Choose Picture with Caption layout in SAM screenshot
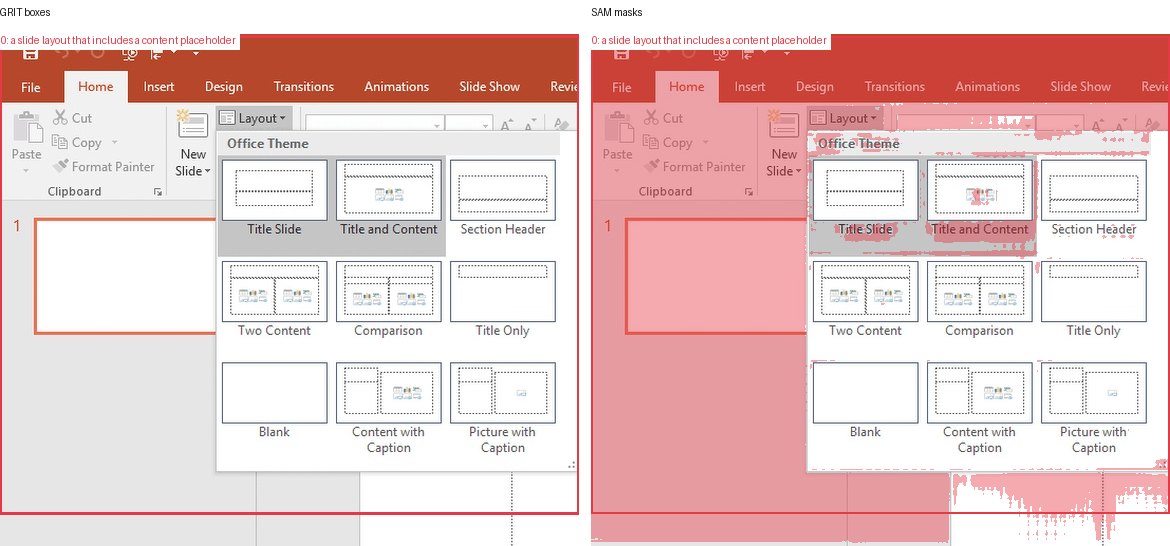The height and width of the screenshot is (546, 1170). click(1094, 409)
